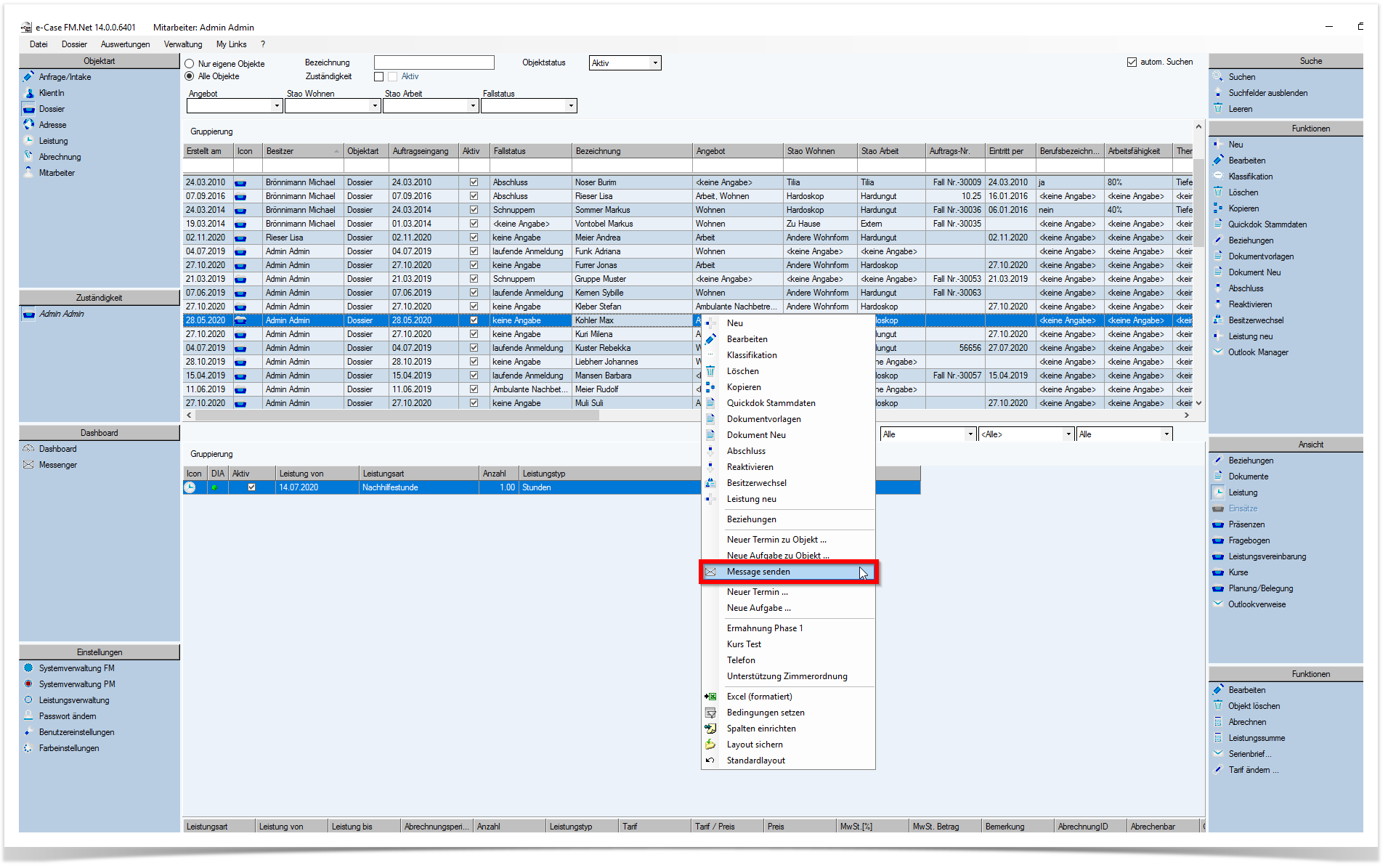
Task: Click the KlientIn person icon
Action: 28,93
